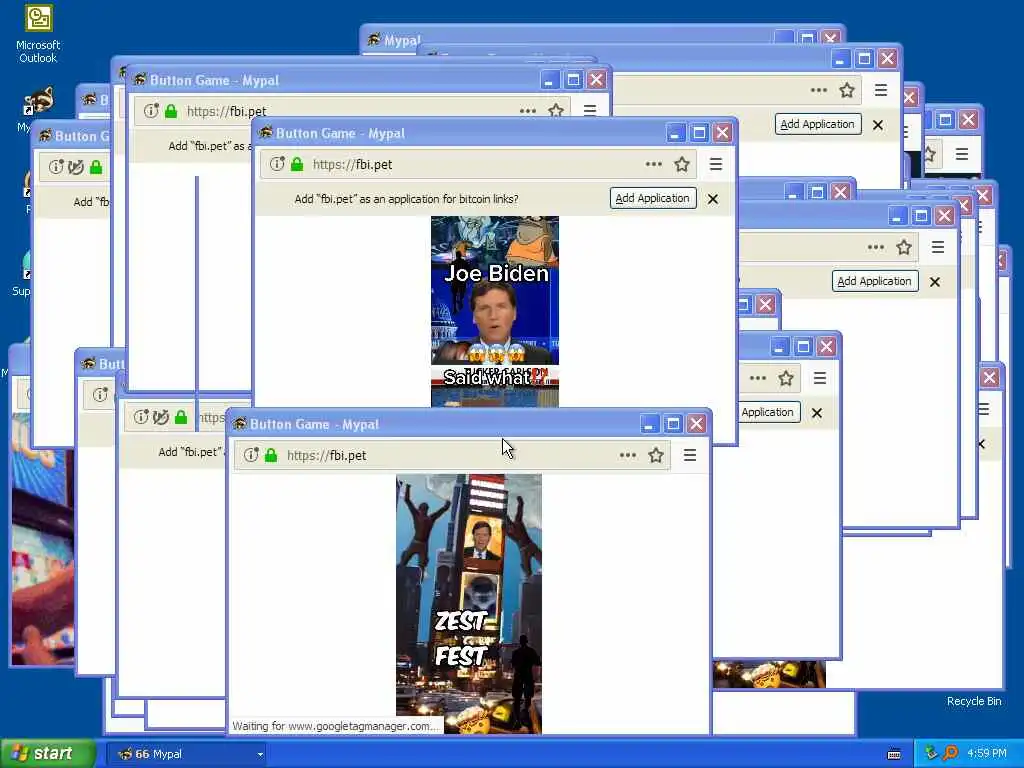Click the padlock in the topmost-left Button Game window
1024x768 pixels.
pos(171,111)
